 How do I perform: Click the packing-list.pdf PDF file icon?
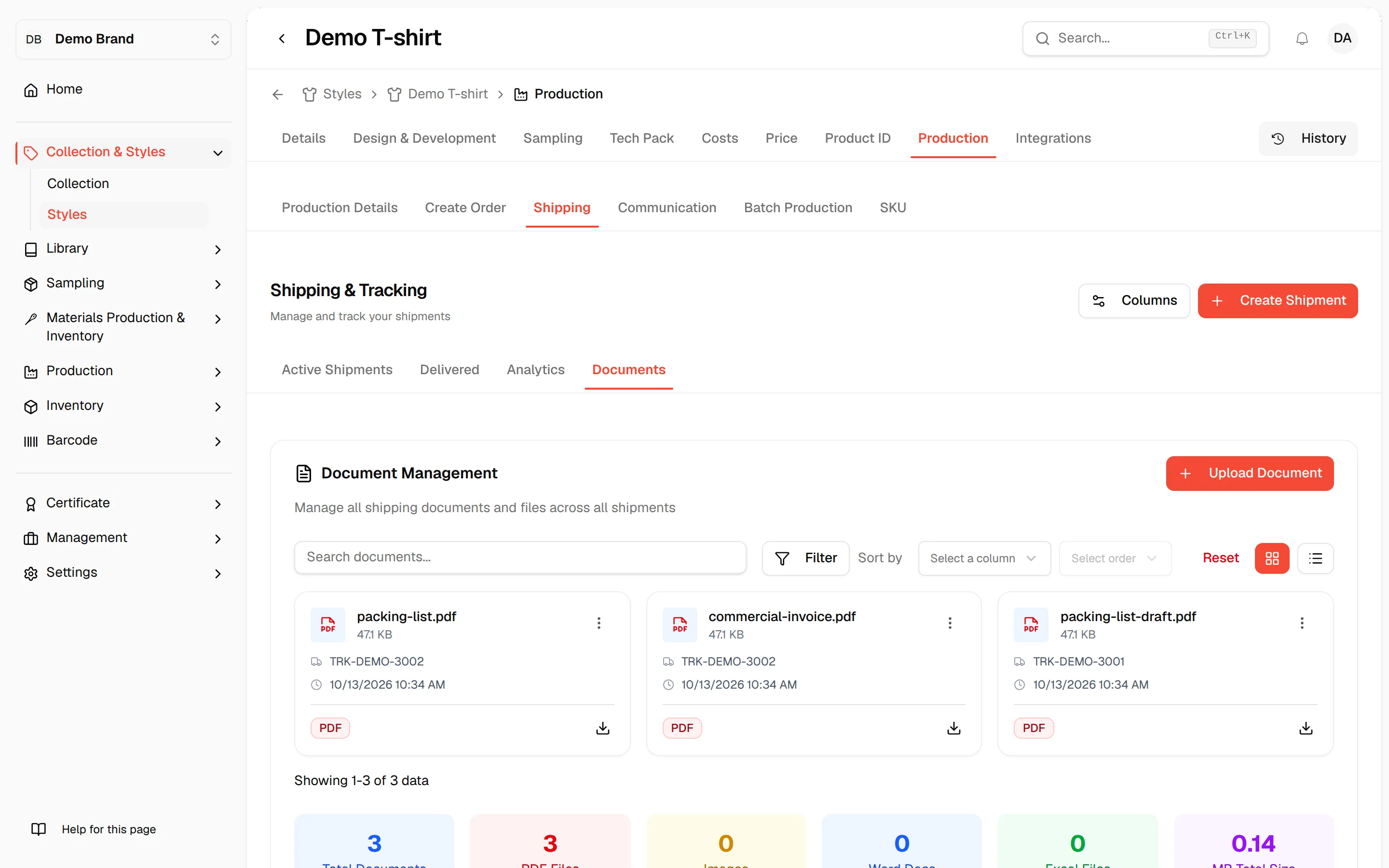328,624
